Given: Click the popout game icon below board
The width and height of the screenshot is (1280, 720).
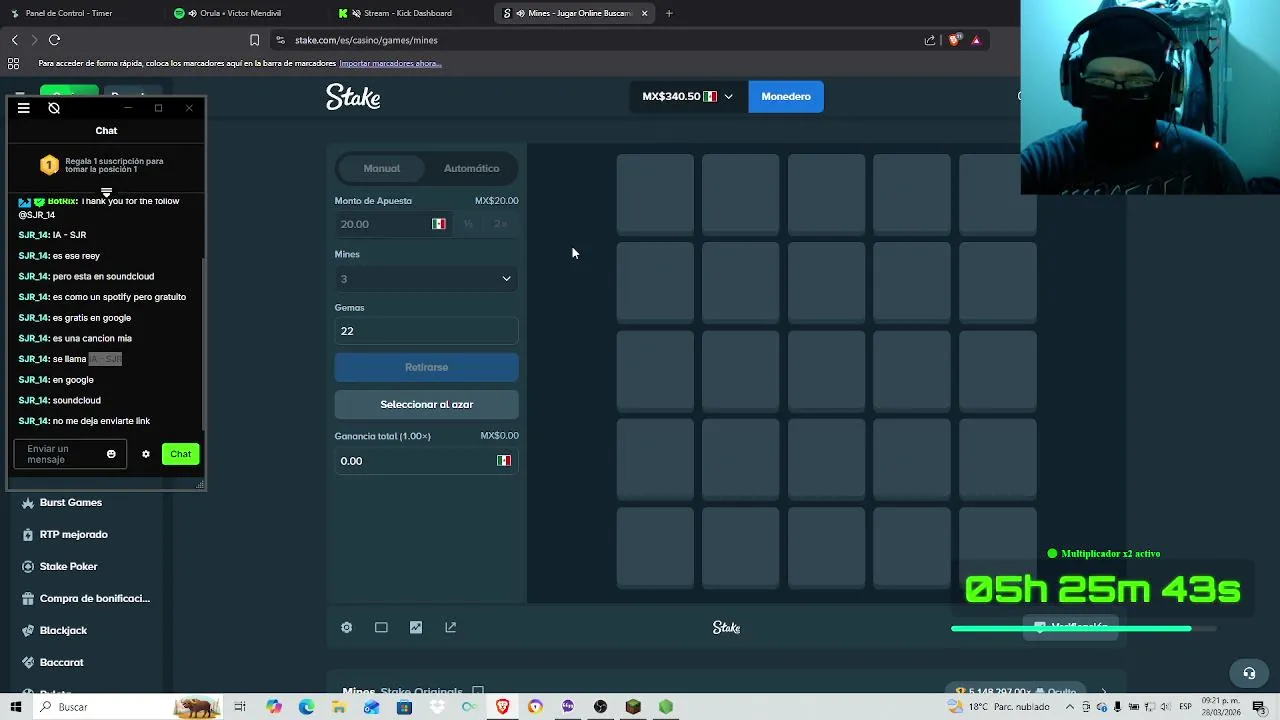Looking at the screenshot, I should [x=450, y=627].
